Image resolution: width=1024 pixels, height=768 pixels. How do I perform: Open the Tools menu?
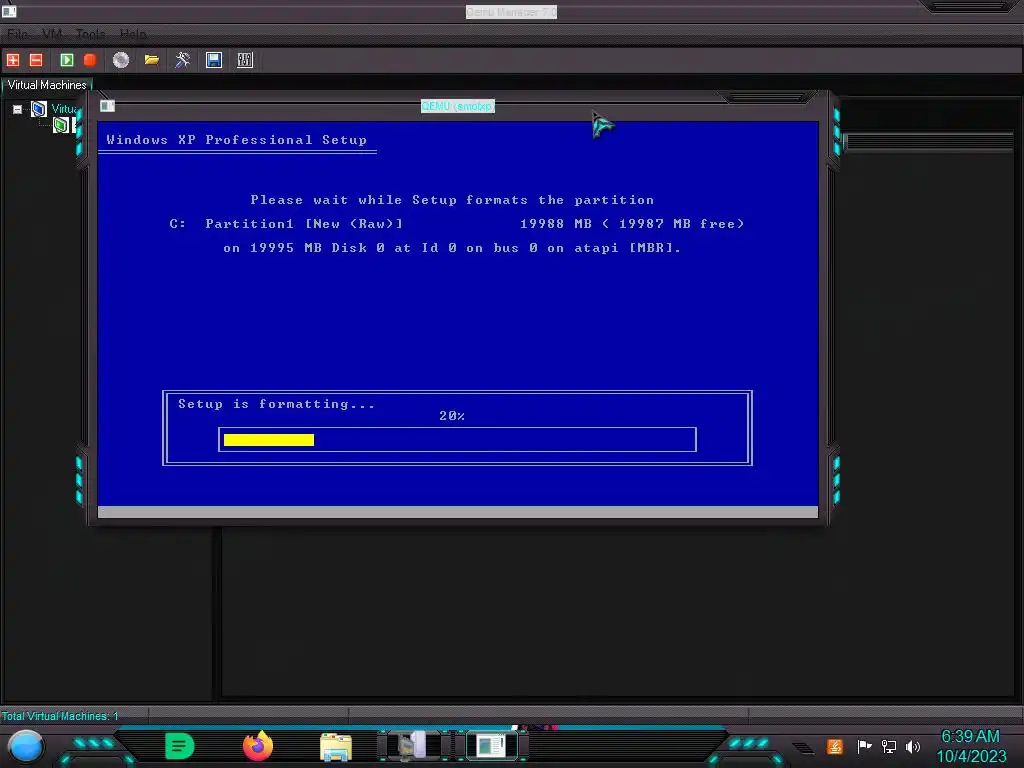click(90, 34)
